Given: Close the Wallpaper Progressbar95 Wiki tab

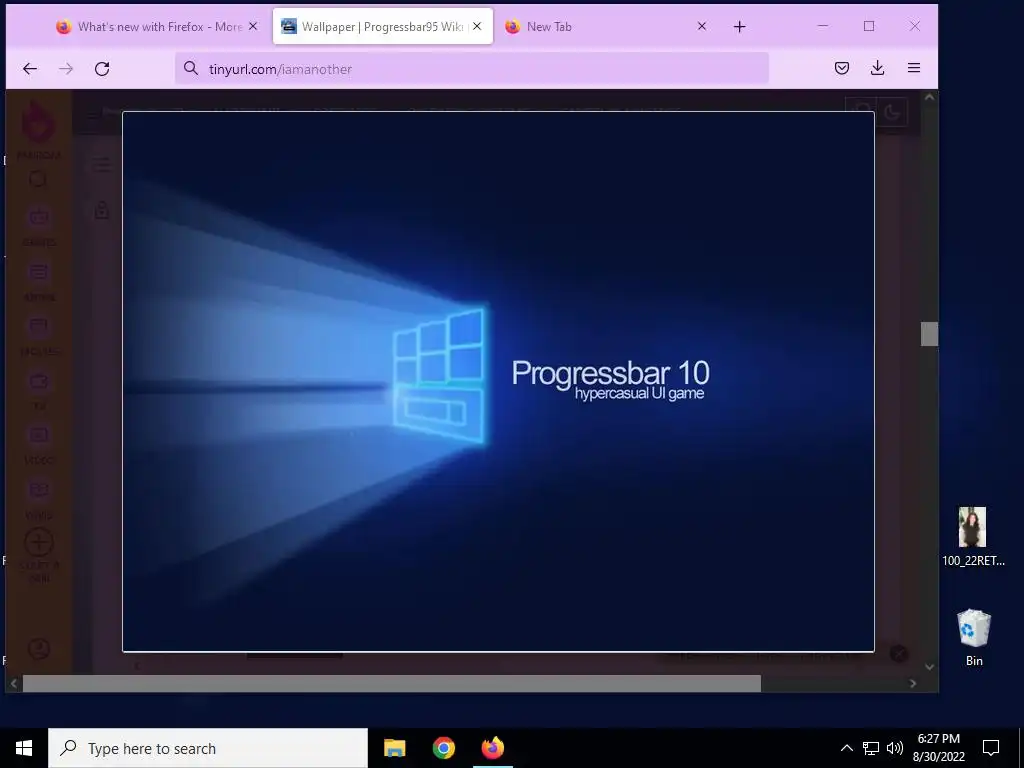Looking at the screenshot, I should coord(477,27).
